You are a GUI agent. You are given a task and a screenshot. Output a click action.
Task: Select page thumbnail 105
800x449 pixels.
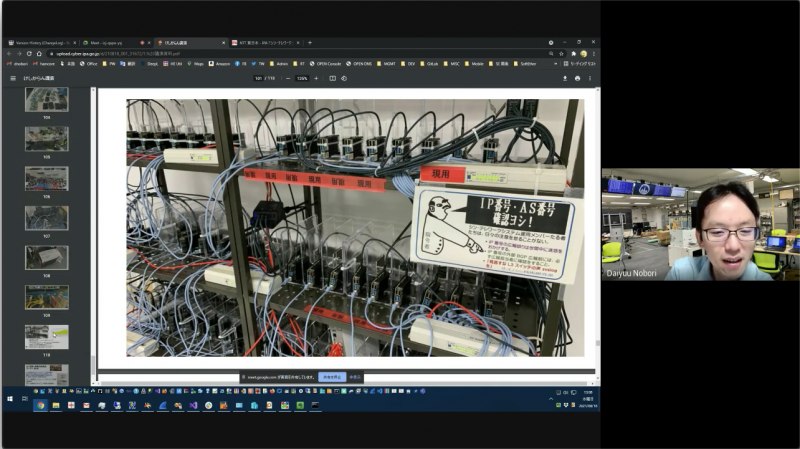[x=46, y=139]
